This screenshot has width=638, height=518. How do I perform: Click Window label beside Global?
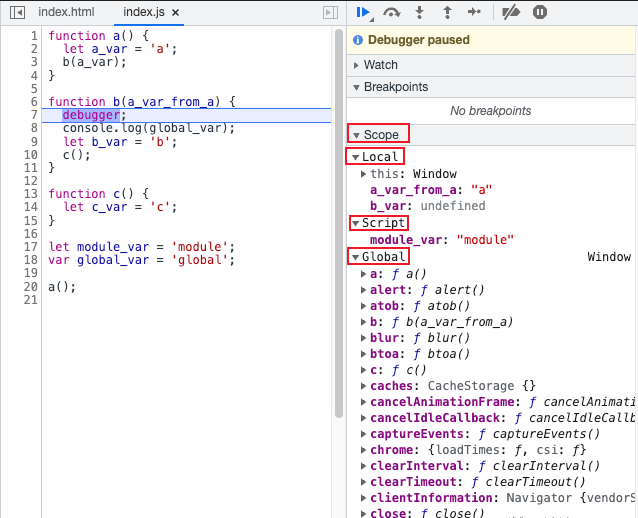coord(609,257)
